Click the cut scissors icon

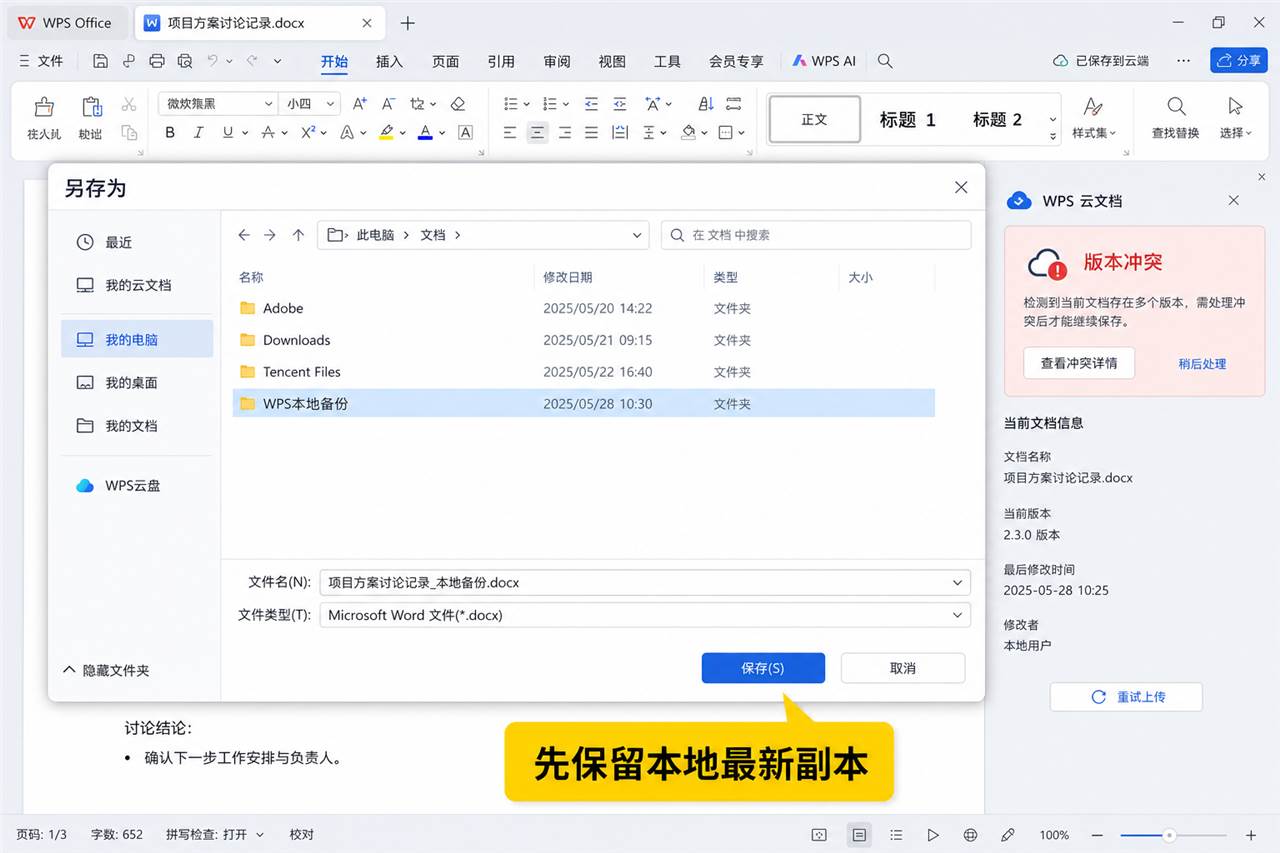tap(129, 104)
